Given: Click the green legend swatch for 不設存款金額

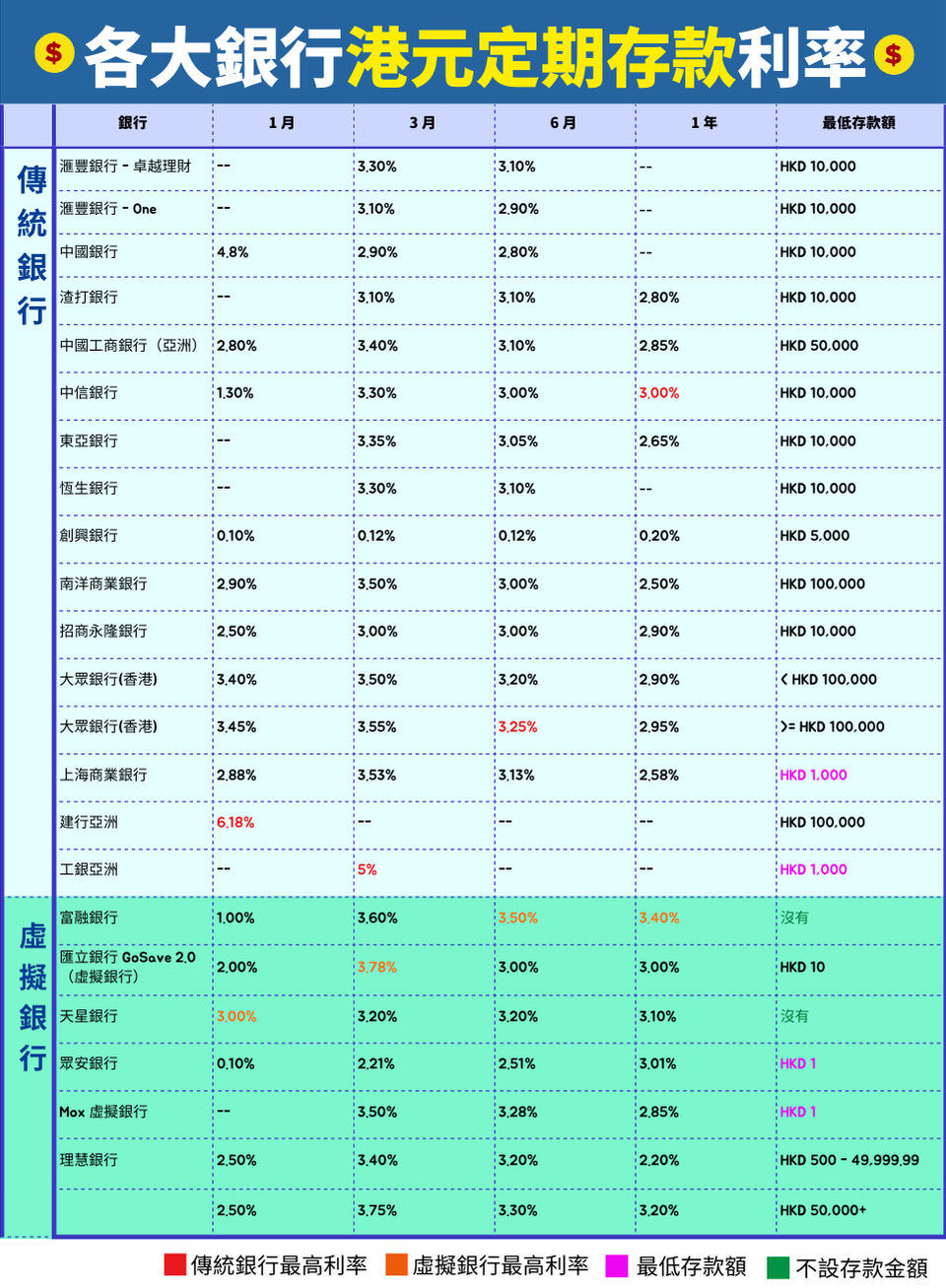Looking at the screenshot, I should 777,1266.
